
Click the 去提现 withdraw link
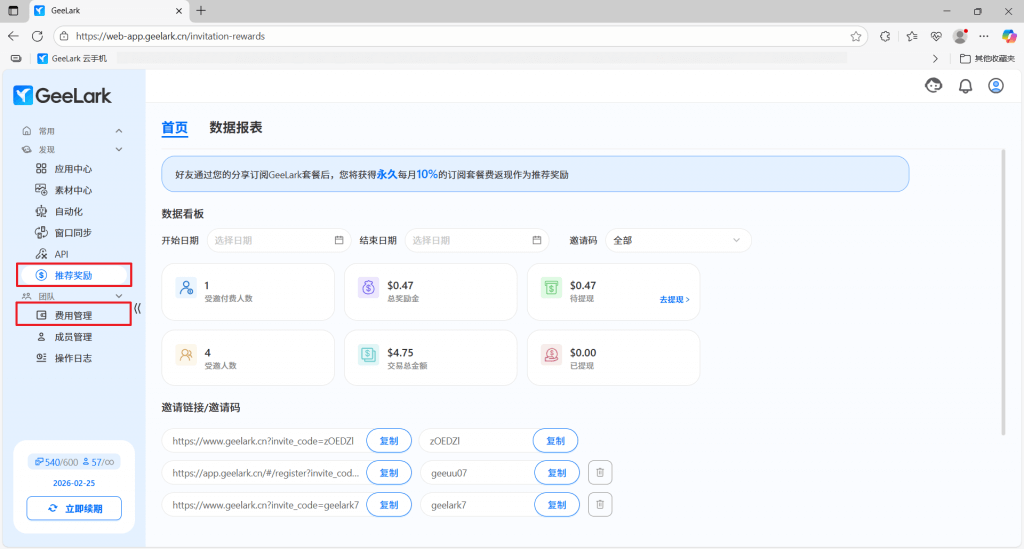[x=673, y=299]
